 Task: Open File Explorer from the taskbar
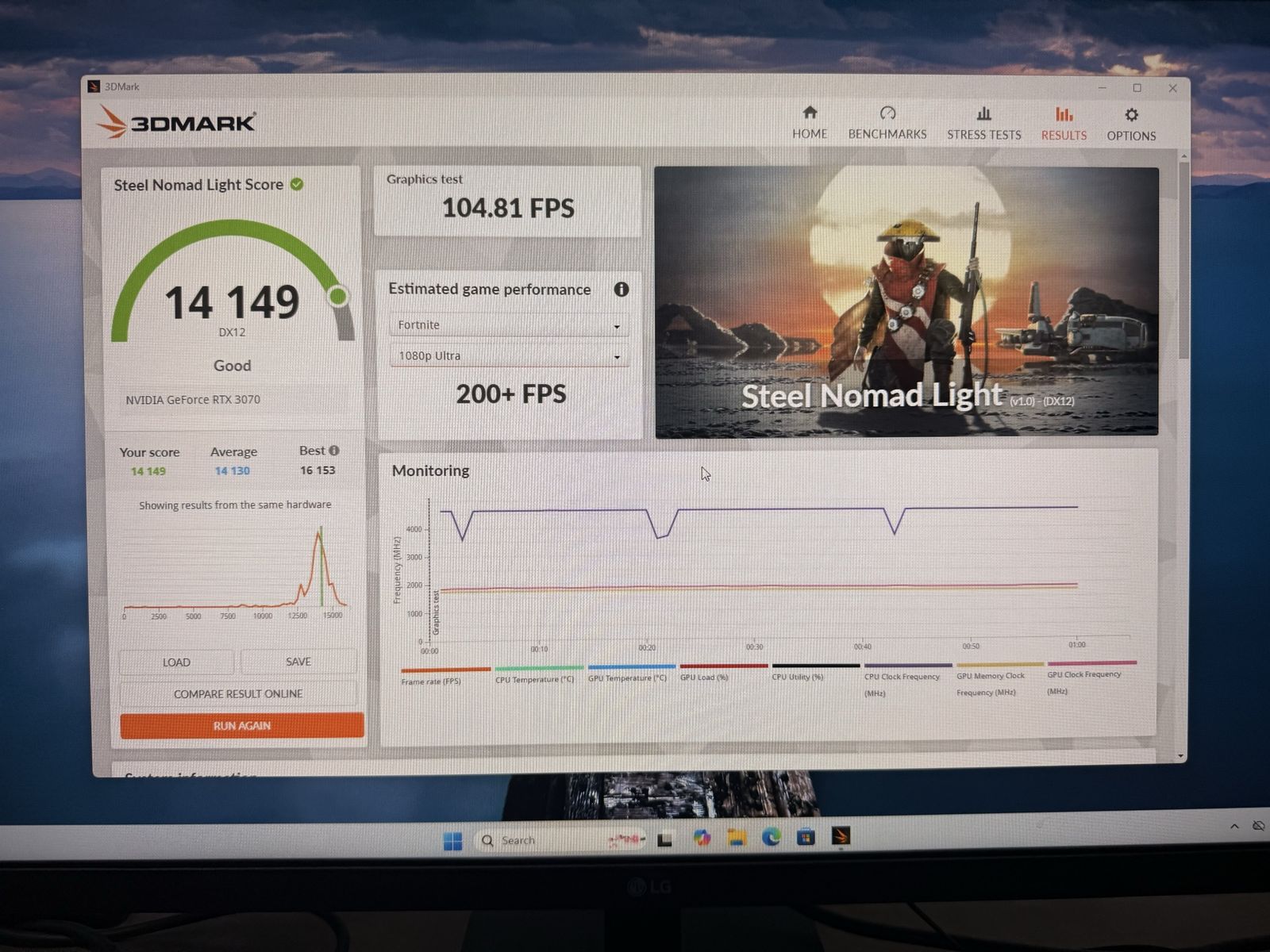[737, 838]
